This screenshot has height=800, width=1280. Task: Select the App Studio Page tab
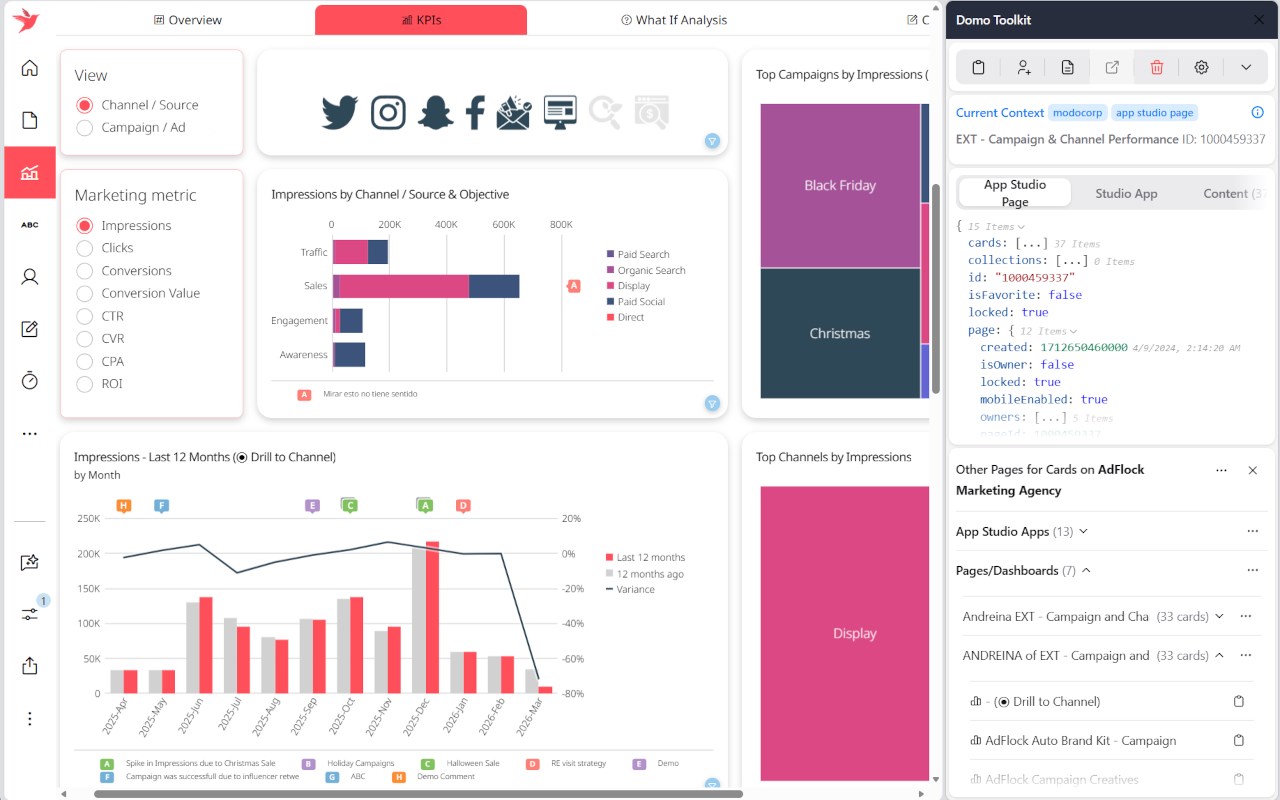(1015, 193)
